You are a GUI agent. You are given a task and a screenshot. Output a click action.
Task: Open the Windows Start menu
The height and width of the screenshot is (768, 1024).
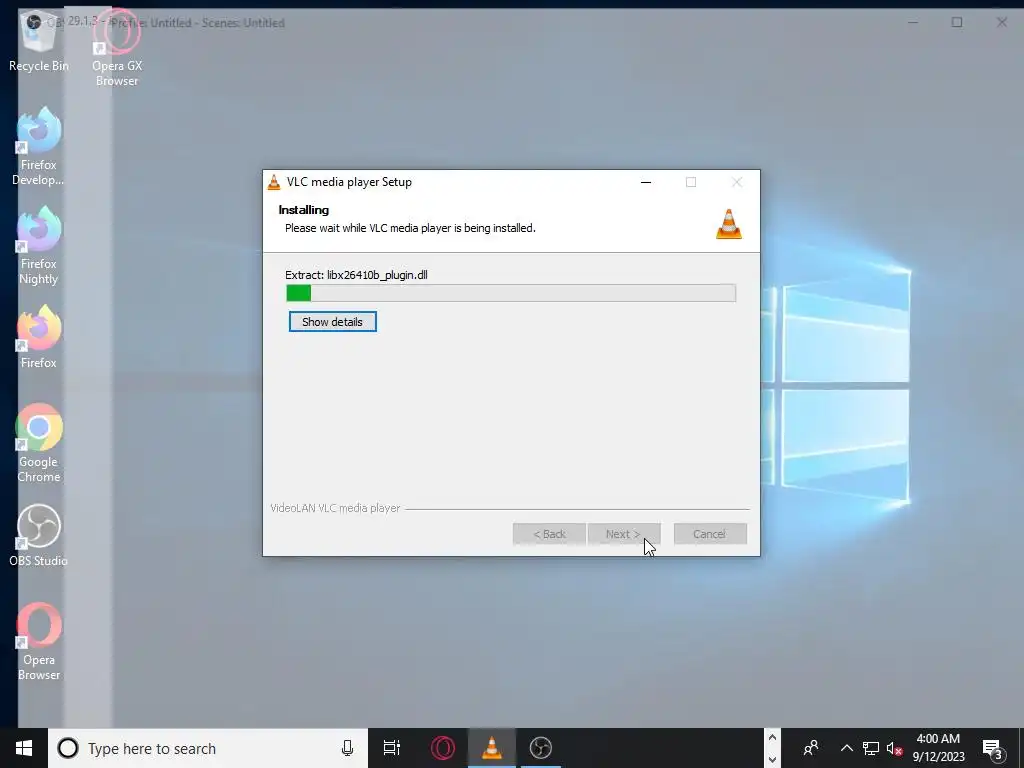(24, 748)
